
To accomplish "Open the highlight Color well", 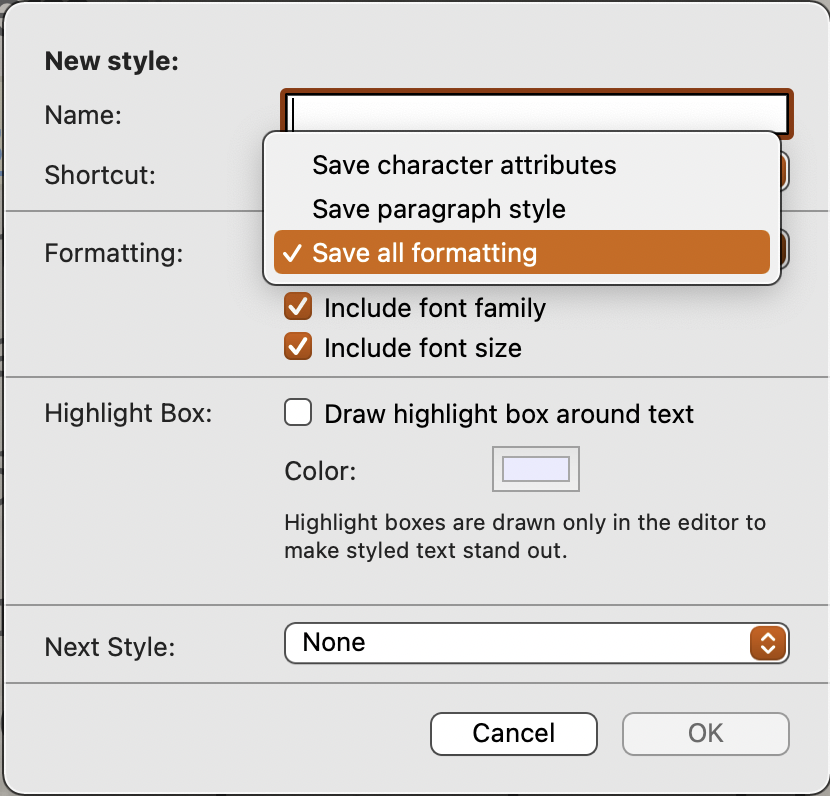I will coord(536,469).
